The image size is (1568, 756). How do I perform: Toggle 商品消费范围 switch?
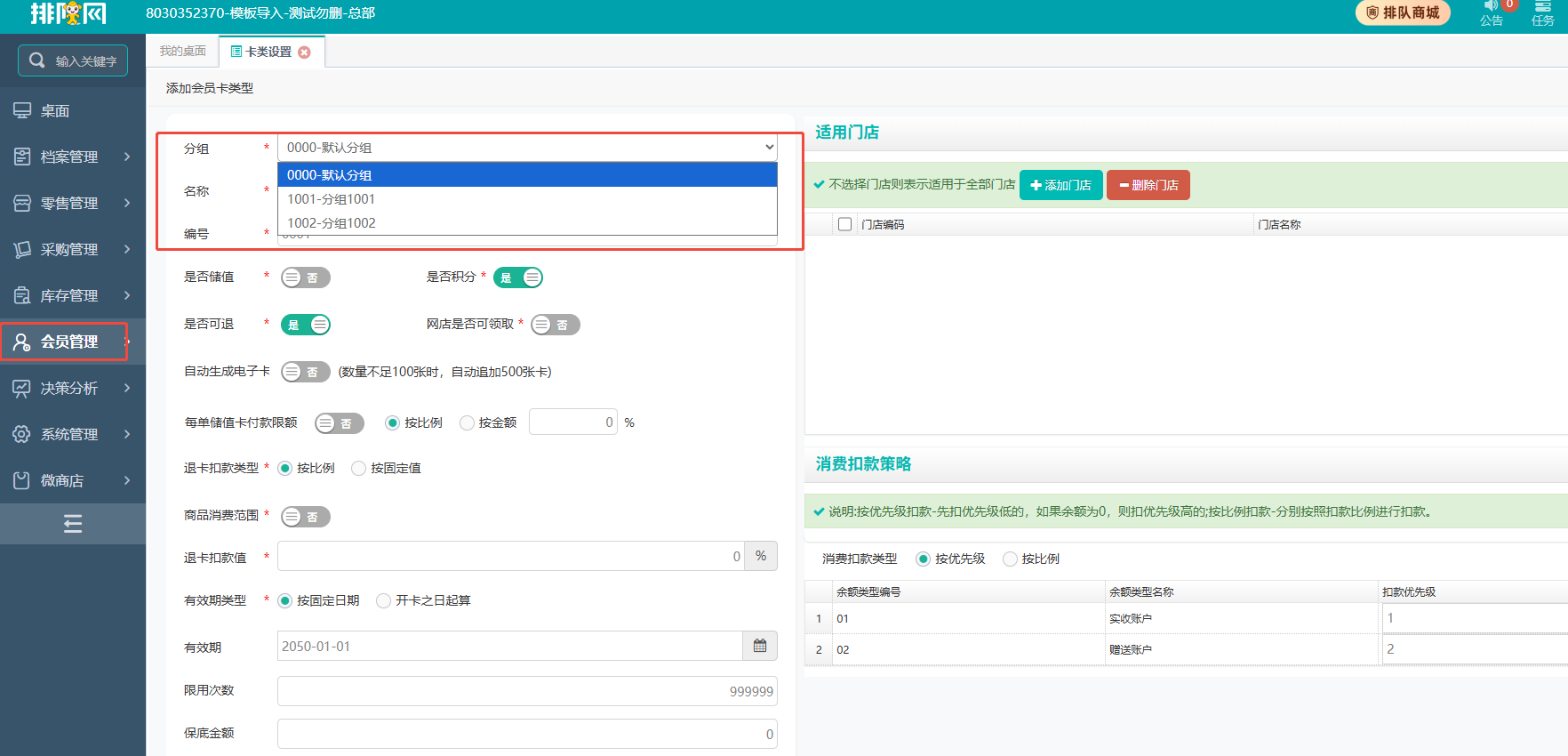coord(306,517)
